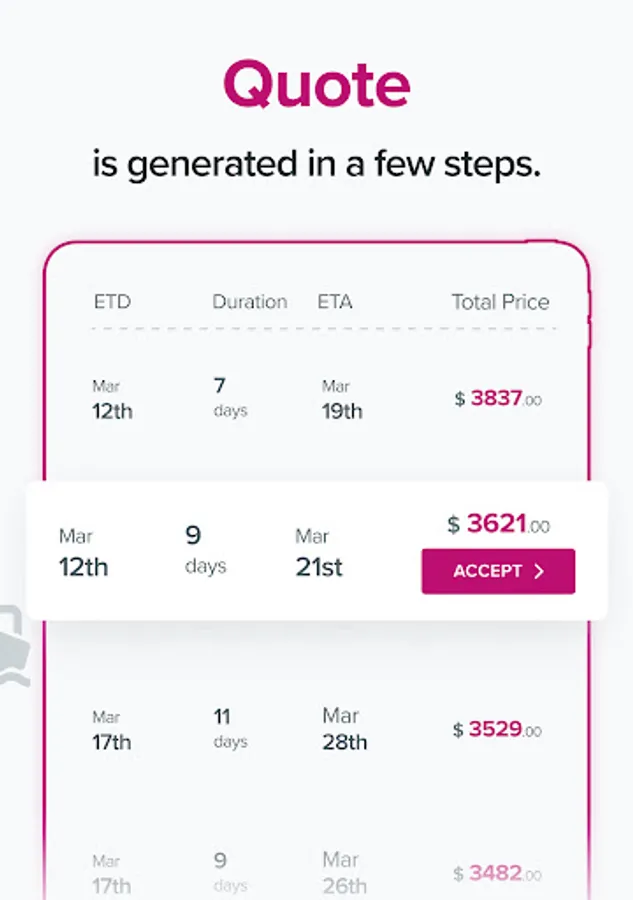This screenshot has width=633, height=900.
Task: Click the 7 days duration entry
Action: [230, 396]
